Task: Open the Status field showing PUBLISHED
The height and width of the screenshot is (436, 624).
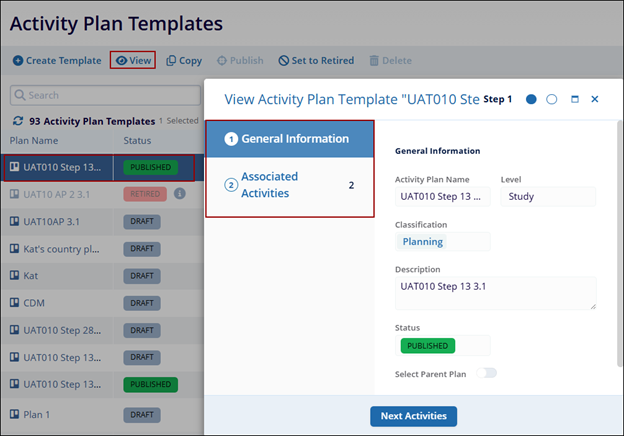Action: (x=442, y=346)
